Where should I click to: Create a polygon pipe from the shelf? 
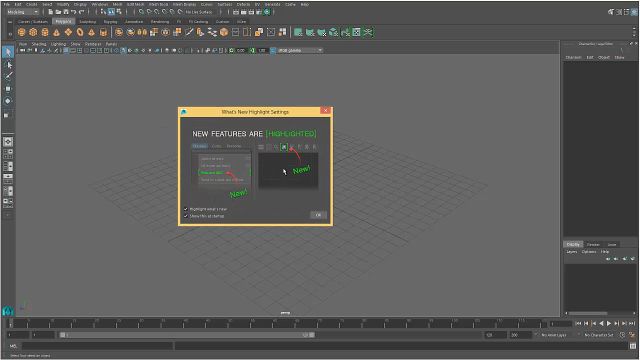103,32
